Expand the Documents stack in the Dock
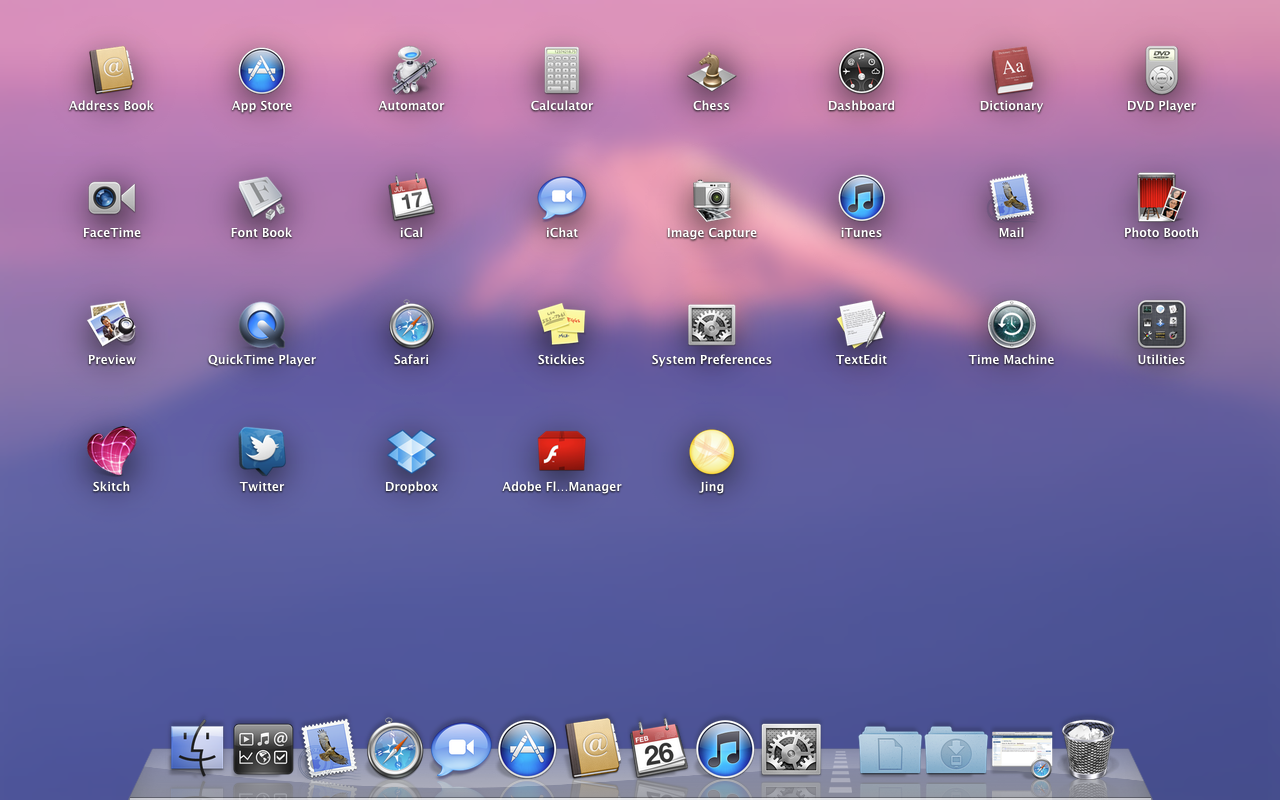The width and height of the screenshot is (1280, 800). click(890, 749)
